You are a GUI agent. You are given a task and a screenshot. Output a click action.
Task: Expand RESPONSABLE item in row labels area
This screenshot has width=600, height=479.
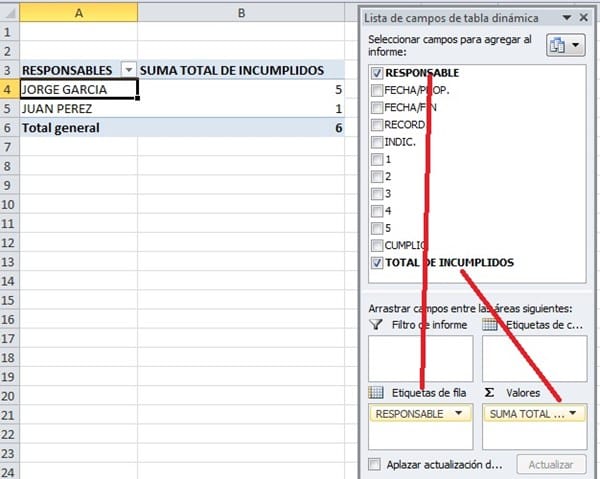click(458, 413)
